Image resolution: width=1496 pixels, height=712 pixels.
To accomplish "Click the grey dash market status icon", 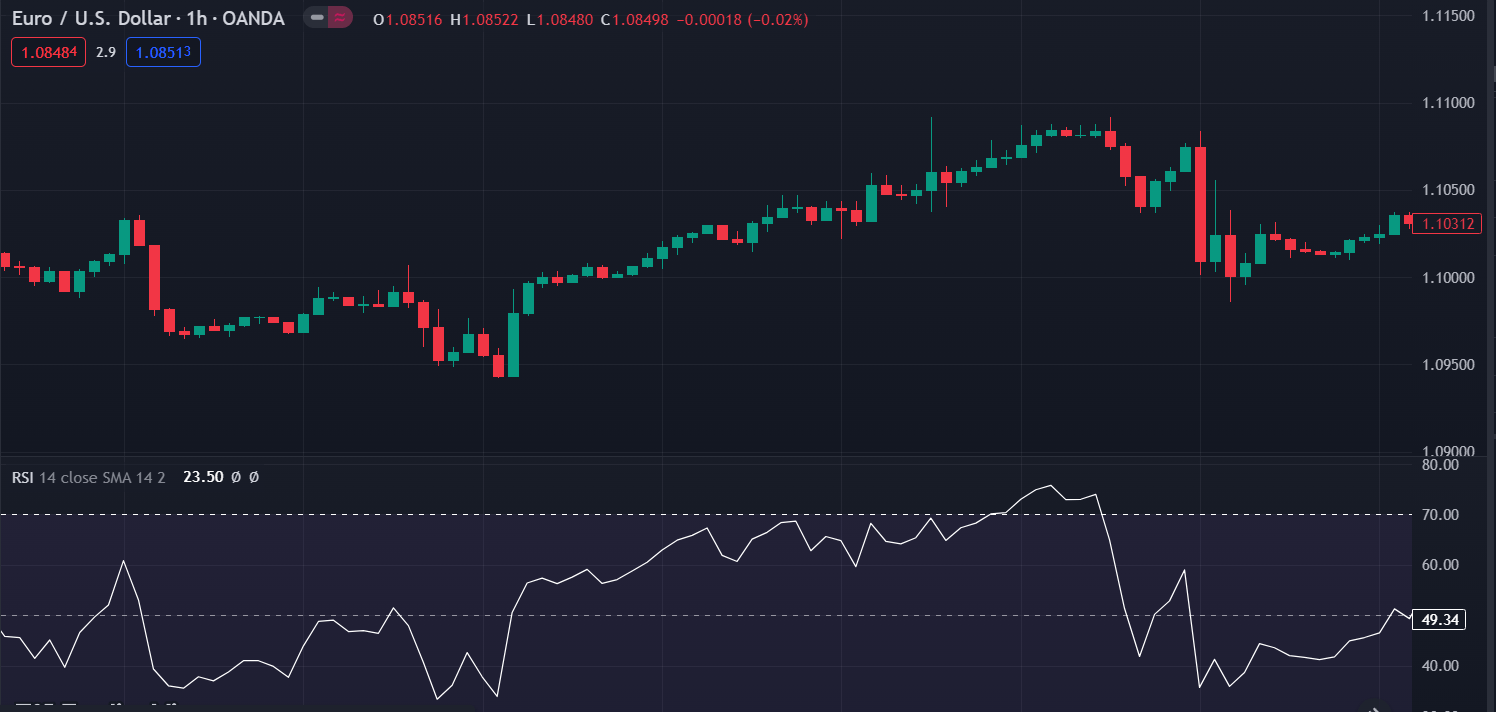I will pos(317,18).
